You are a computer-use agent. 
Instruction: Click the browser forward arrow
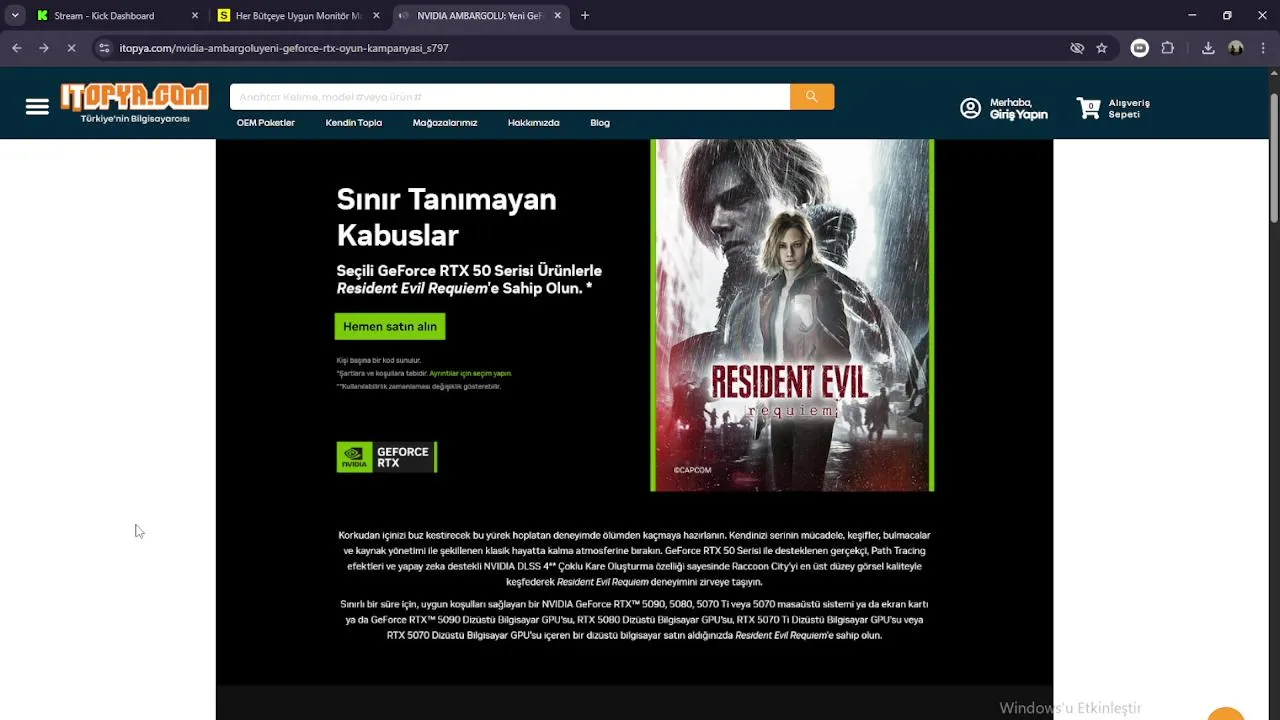pos(44,48)
